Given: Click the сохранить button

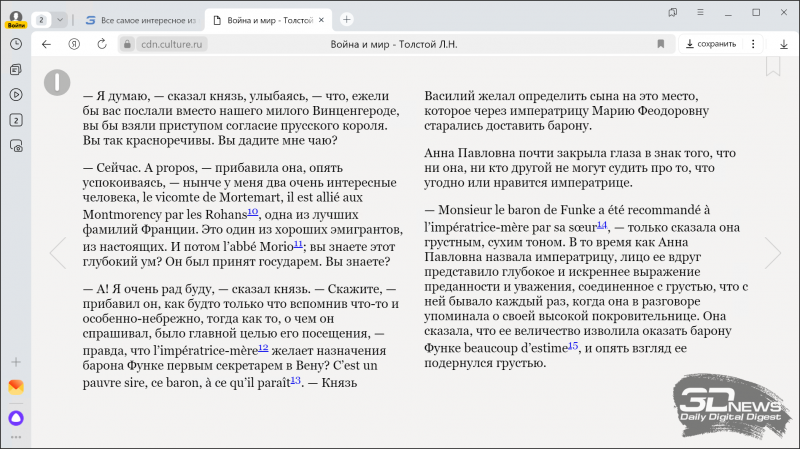Looking at the screenshot, I should click(x=710, y=44).
